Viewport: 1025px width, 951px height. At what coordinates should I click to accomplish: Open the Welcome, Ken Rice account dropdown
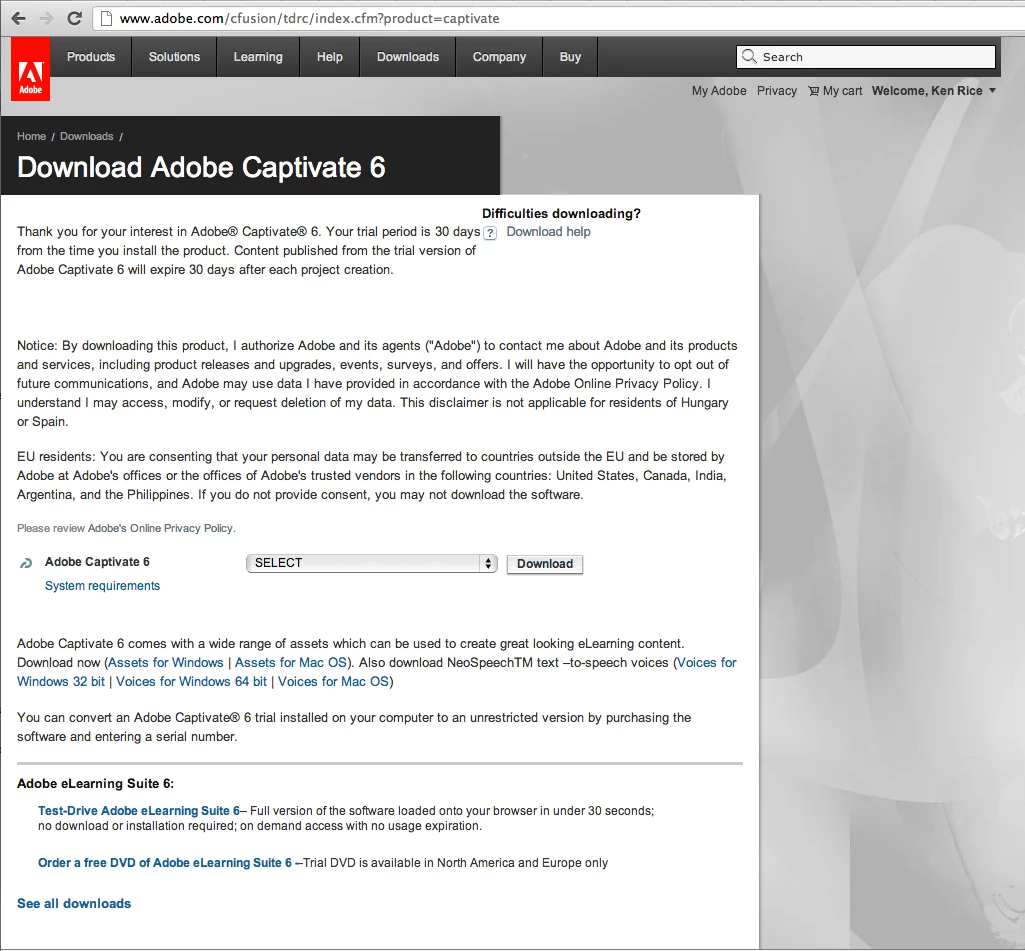933,91
